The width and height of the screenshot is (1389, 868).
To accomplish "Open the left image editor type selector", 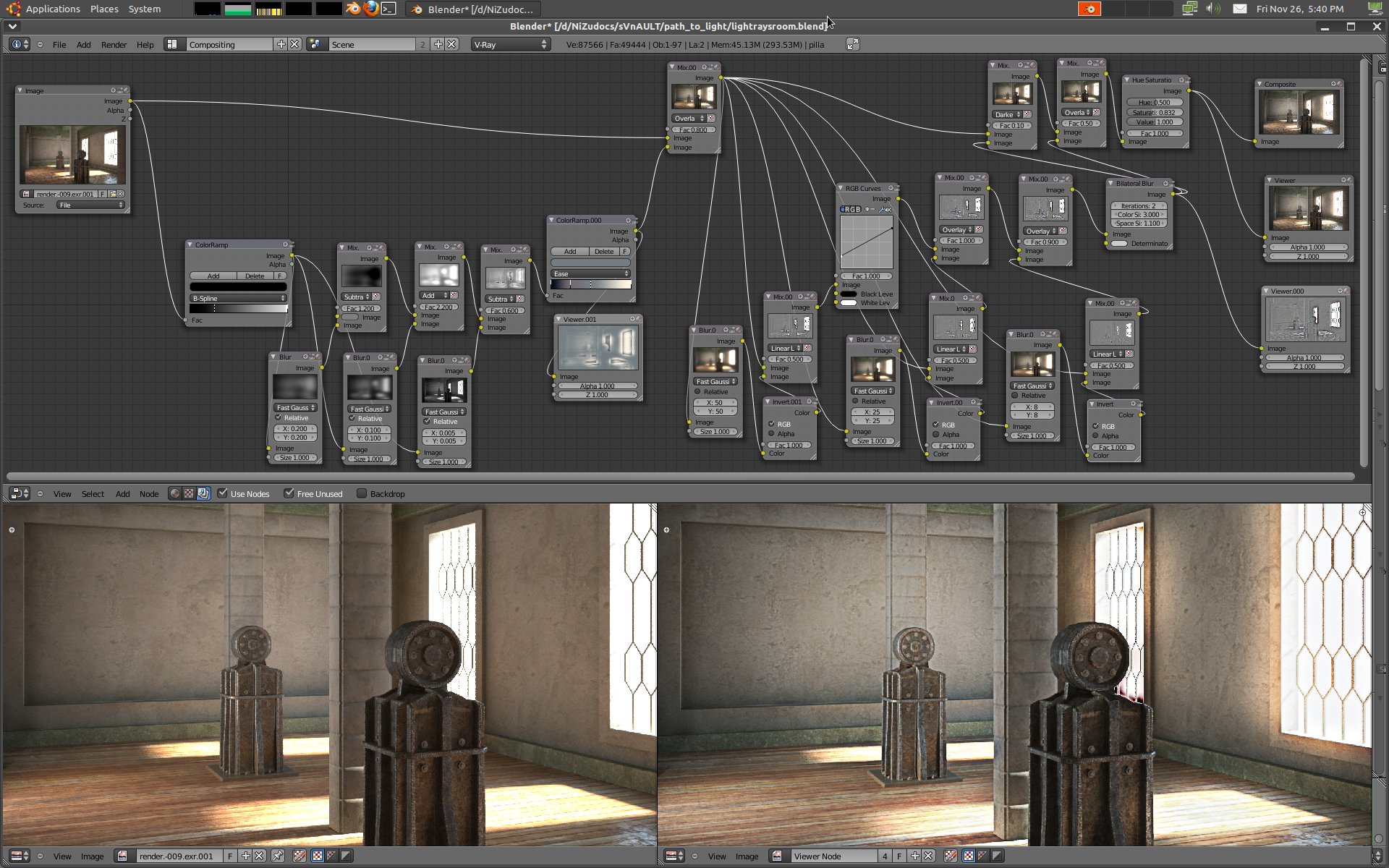I will point(19,856).
